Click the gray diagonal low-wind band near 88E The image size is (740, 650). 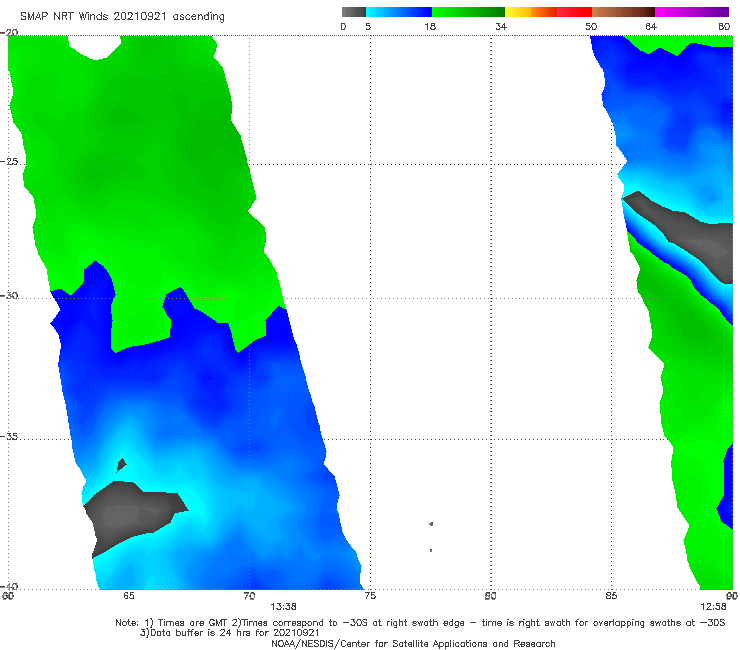pos(689,234)
